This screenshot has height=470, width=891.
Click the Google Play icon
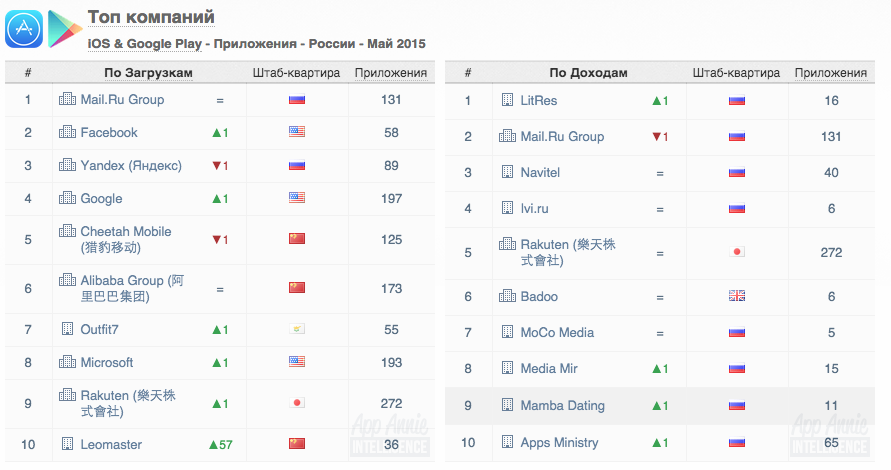click(x=65, y=29)
